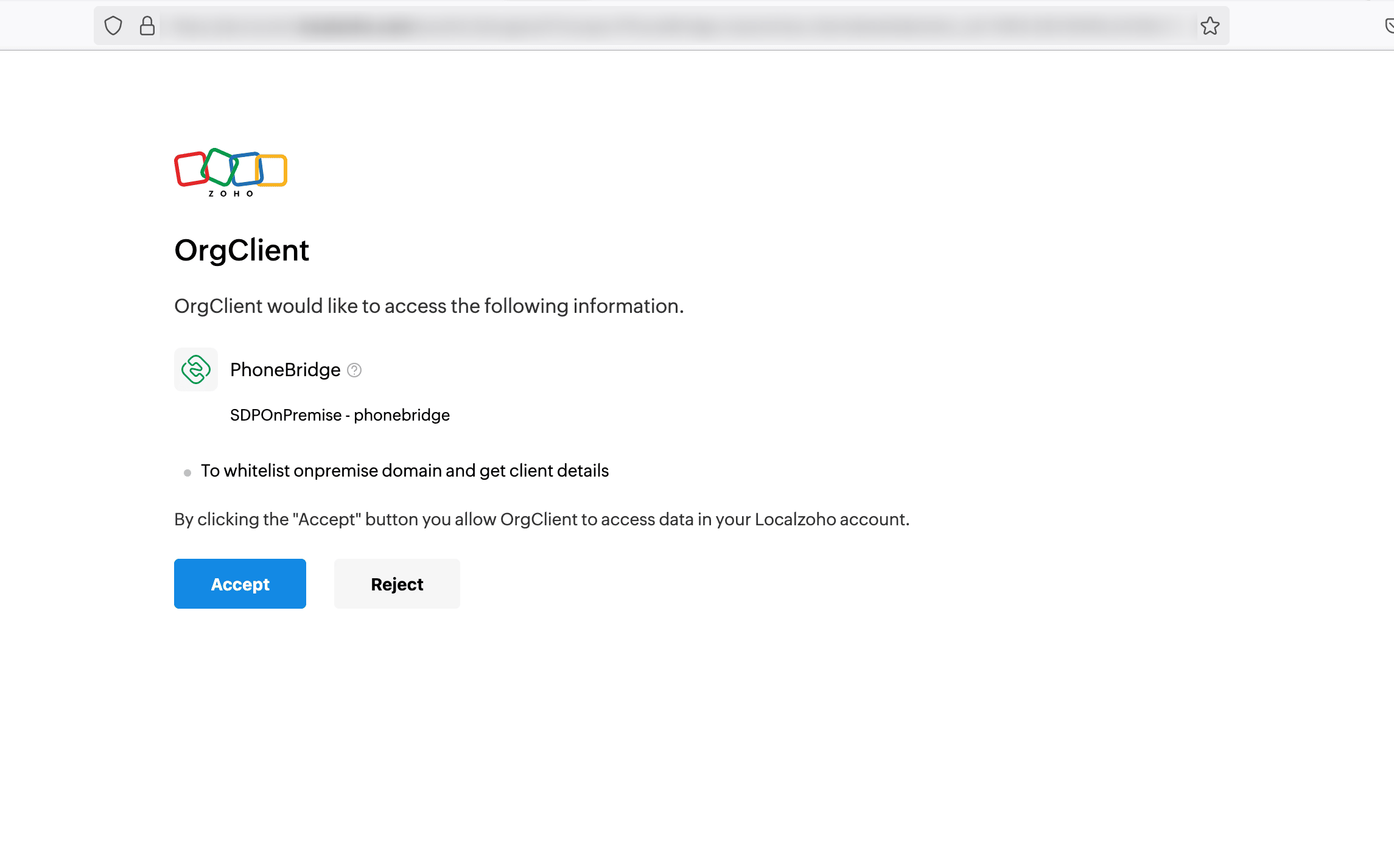This screenshot has width=1394, height=868.
Task: Click "To whitelist onpremise domain" bullet text
Action: tap(405, 471)
